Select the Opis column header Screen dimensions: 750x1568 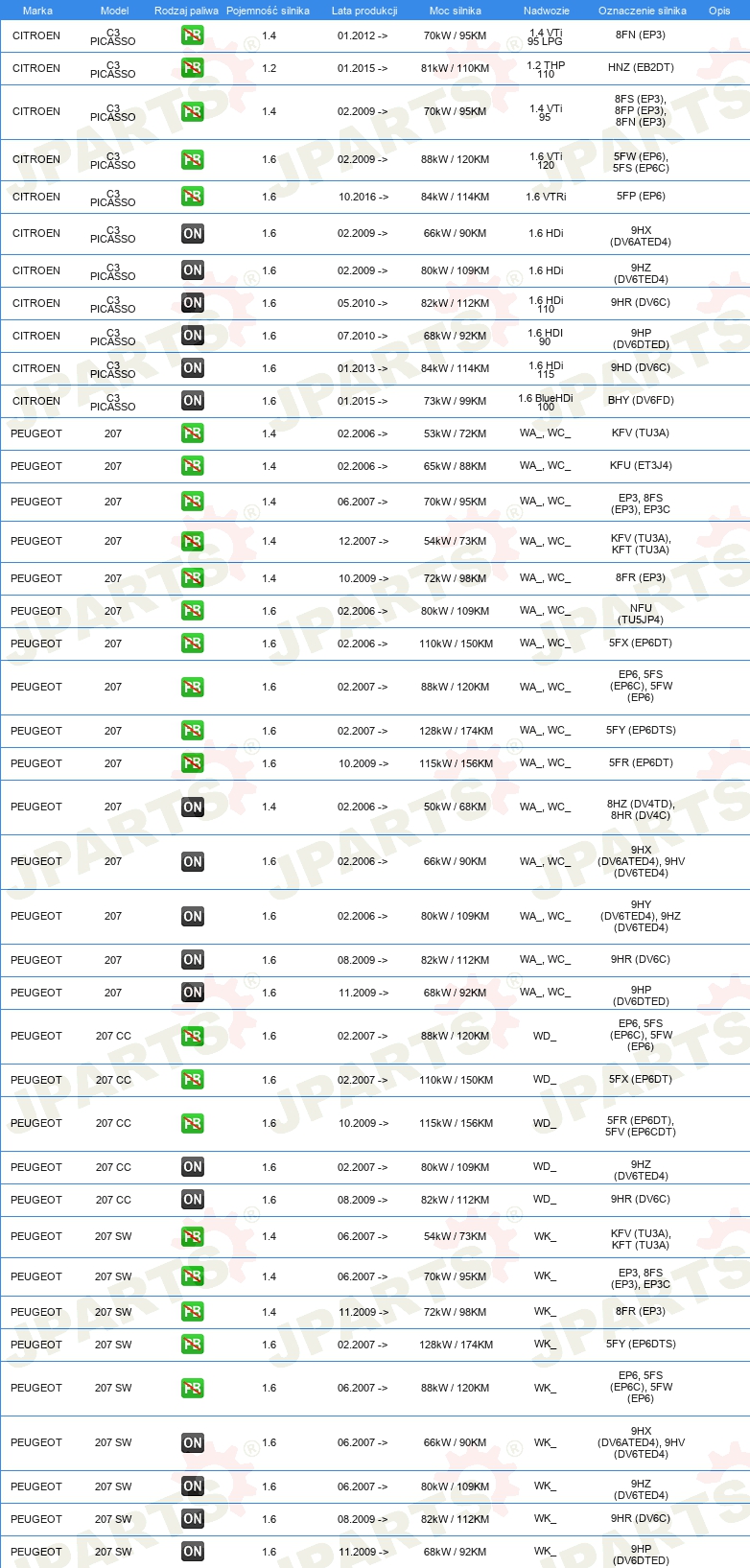coord(719,11)
